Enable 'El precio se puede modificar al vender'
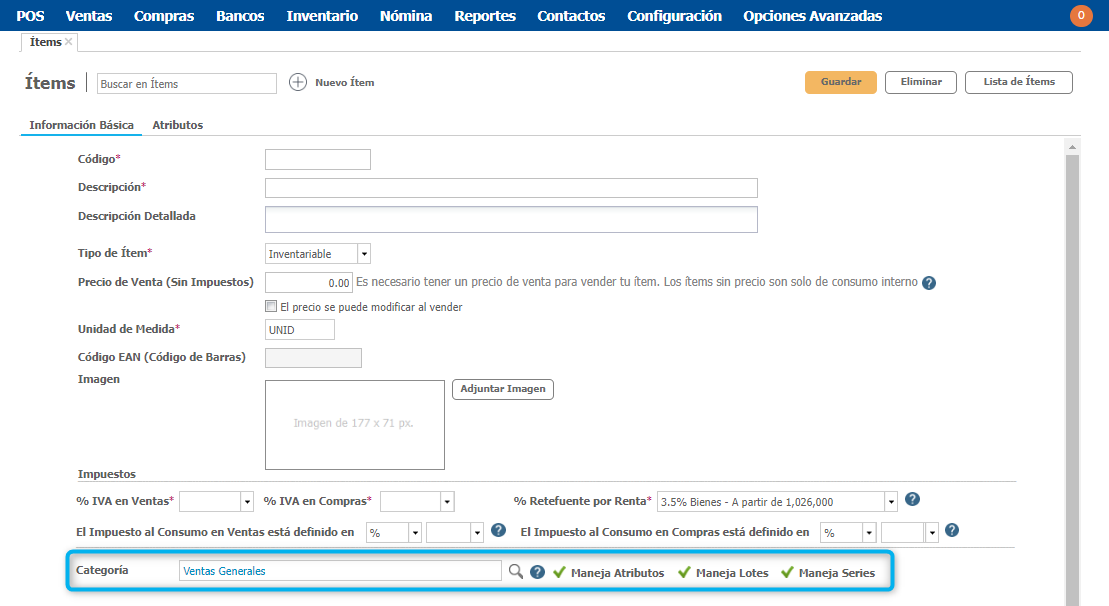This screenshot has width=1109, height=606. [x=271, y=307]
